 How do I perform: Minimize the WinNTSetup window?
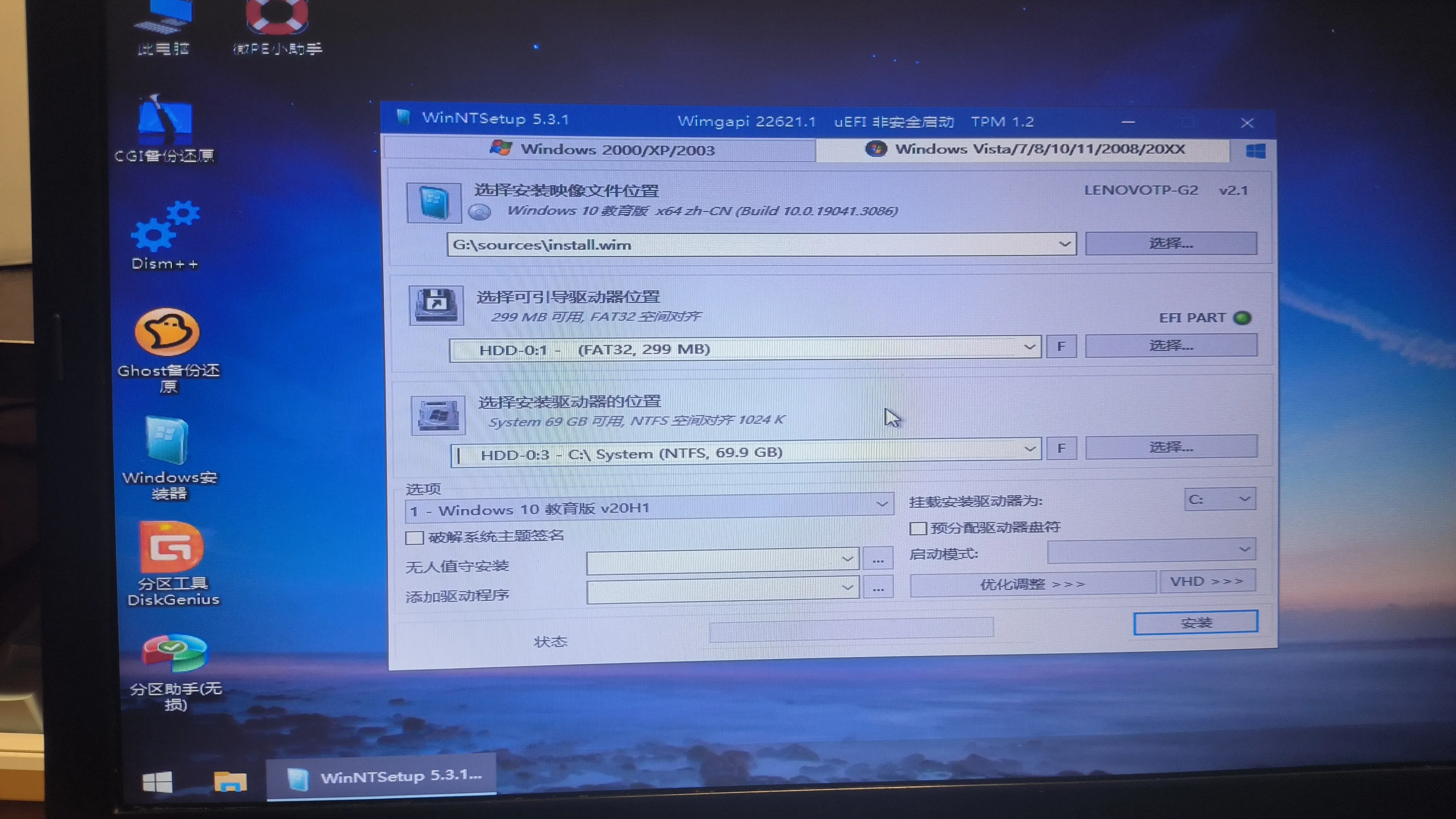[x=1128, y=121]
